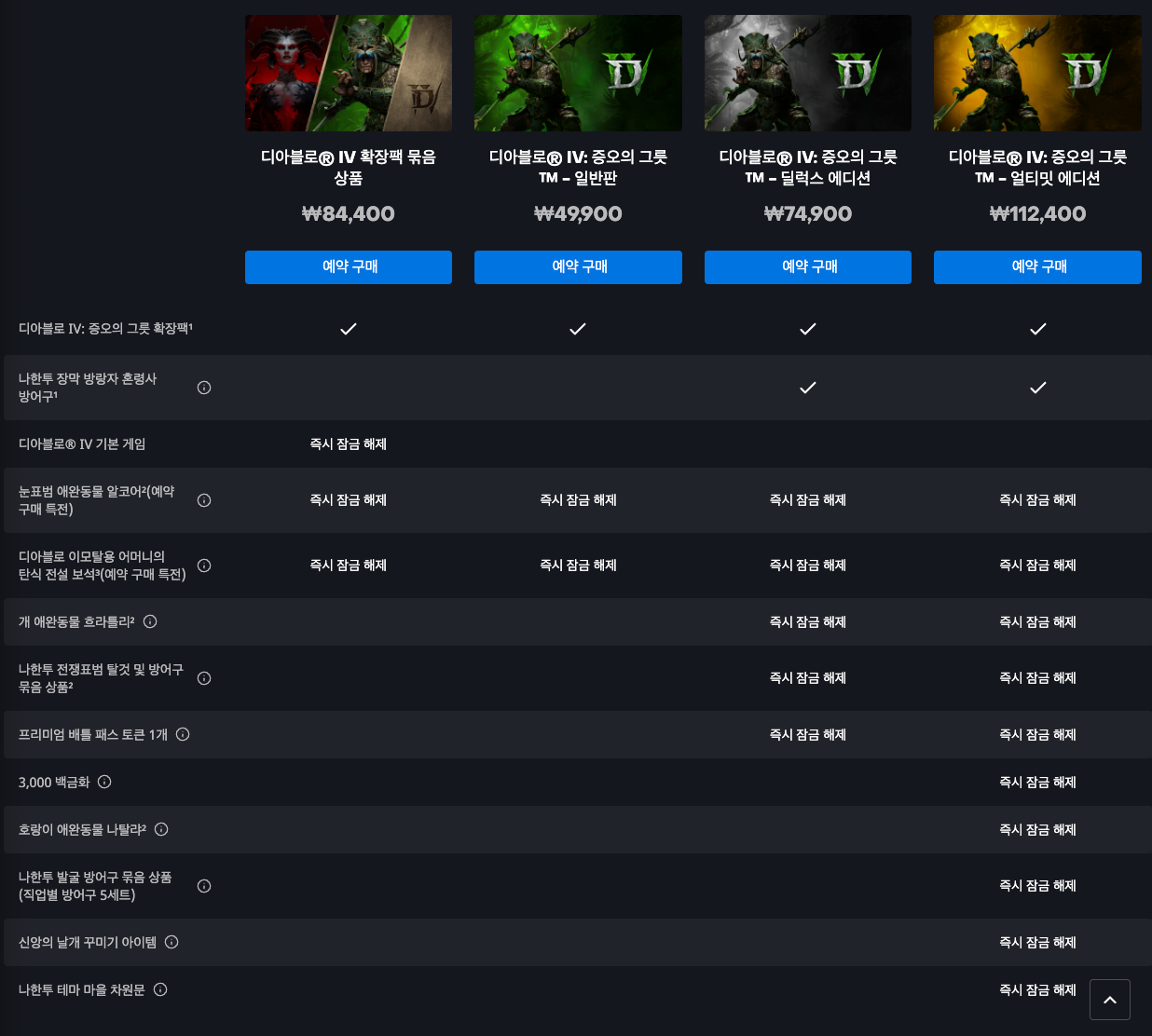Open info icon for 나한투 전쟁표범 탈것 묶음
Screen dimensions: 1152x1036
204,678
